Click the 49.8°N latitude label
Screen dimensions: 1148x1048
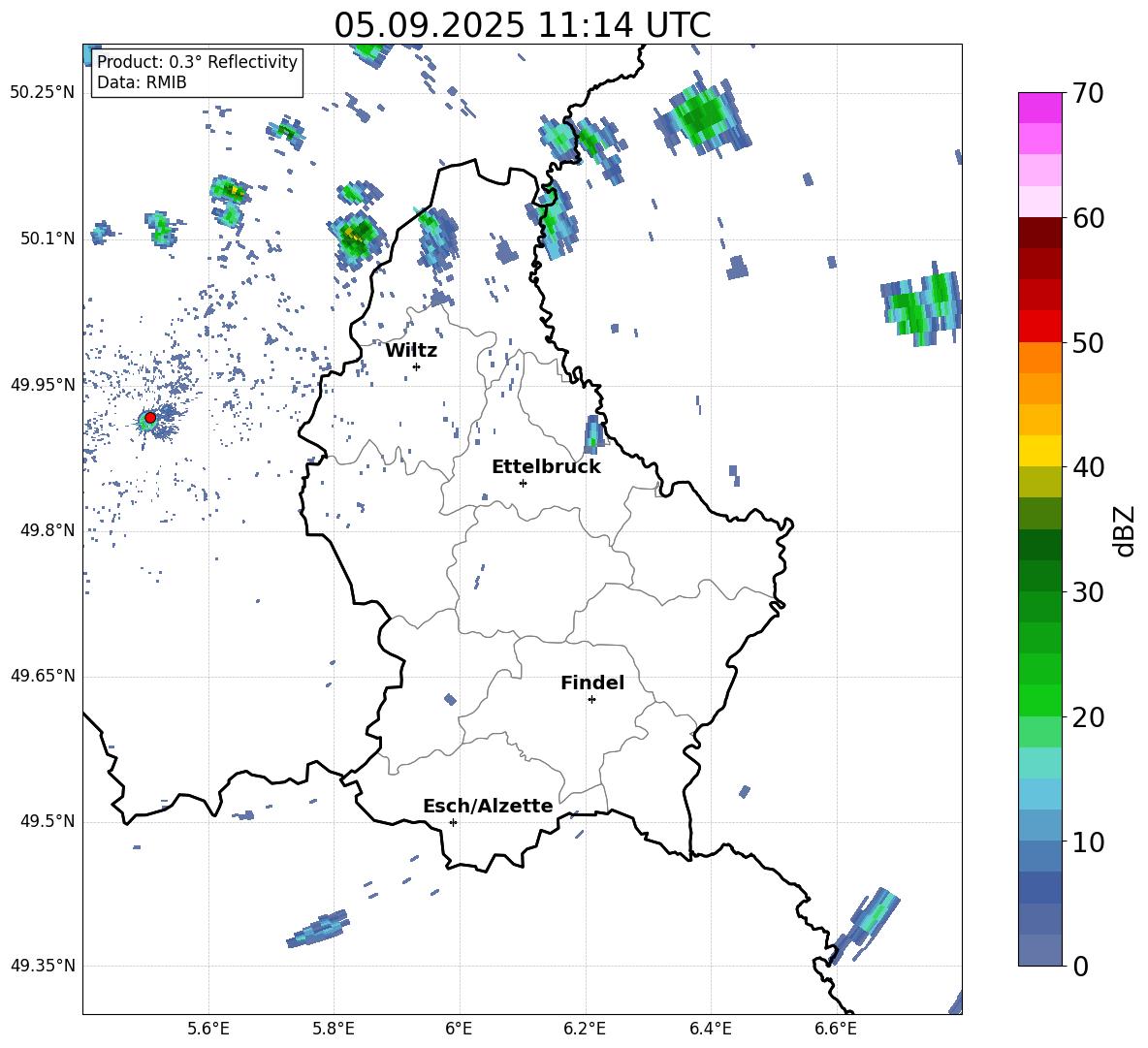point(48,530)
